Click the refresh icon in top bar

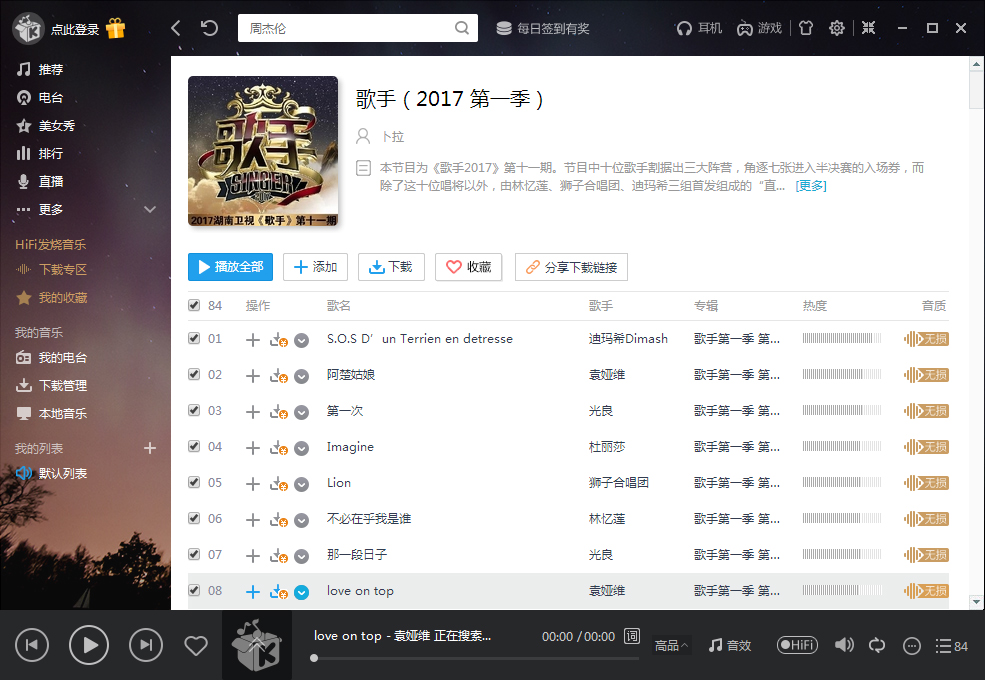point(209,28)
